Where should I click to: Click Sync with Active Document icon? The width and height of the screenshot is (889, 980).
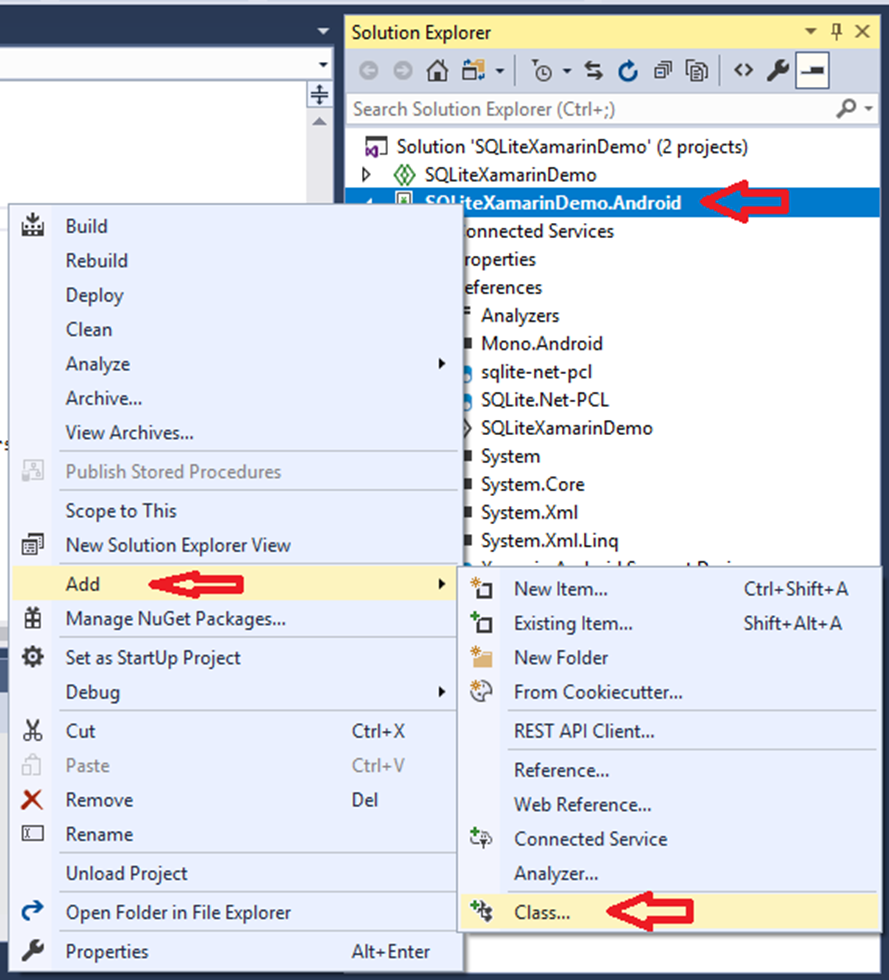(x=593, y=71)
